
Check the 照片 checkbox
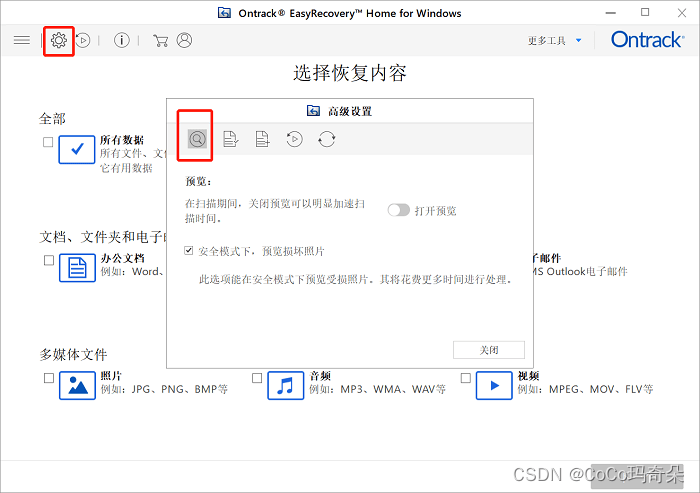coord(48,378)
